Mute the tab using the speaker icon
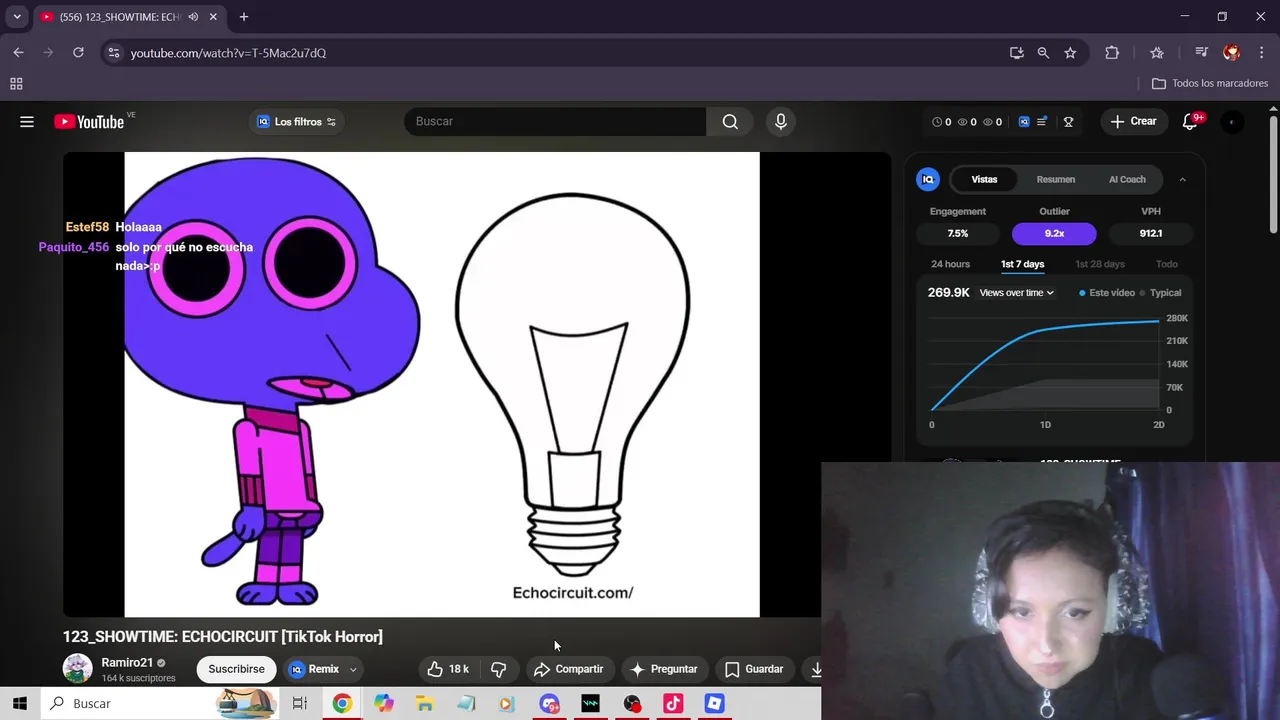Screen dimensions: 1280x720 coord(193,17)
